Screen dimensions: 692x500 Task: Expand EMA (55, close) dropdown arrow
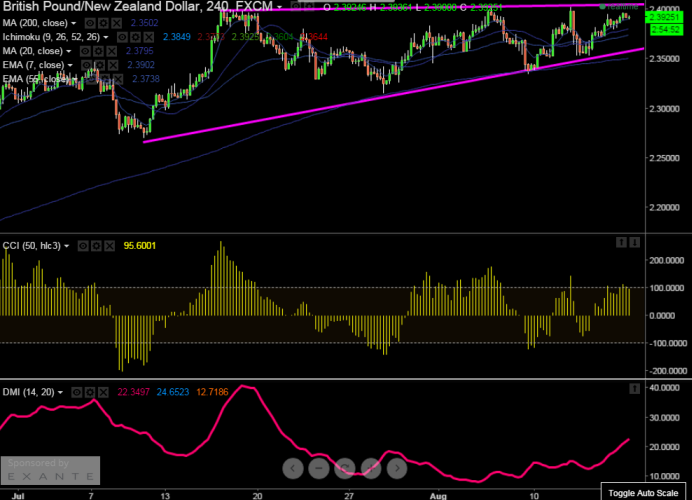(75, 79)
